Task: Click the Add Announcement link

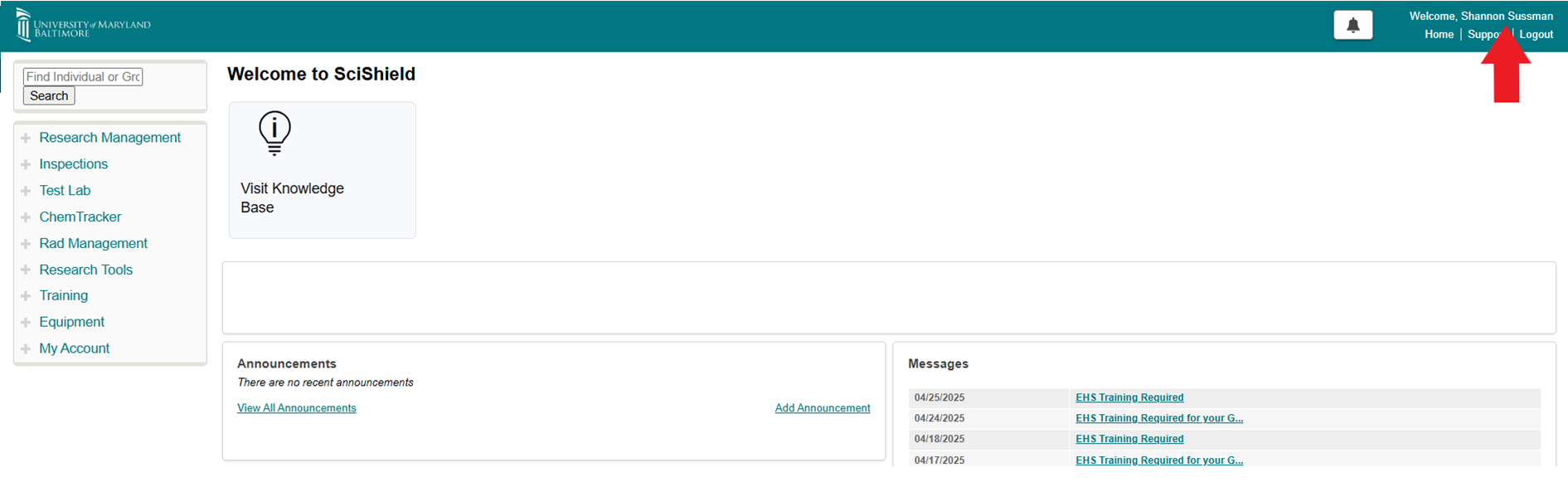Action: click(822, 408)
